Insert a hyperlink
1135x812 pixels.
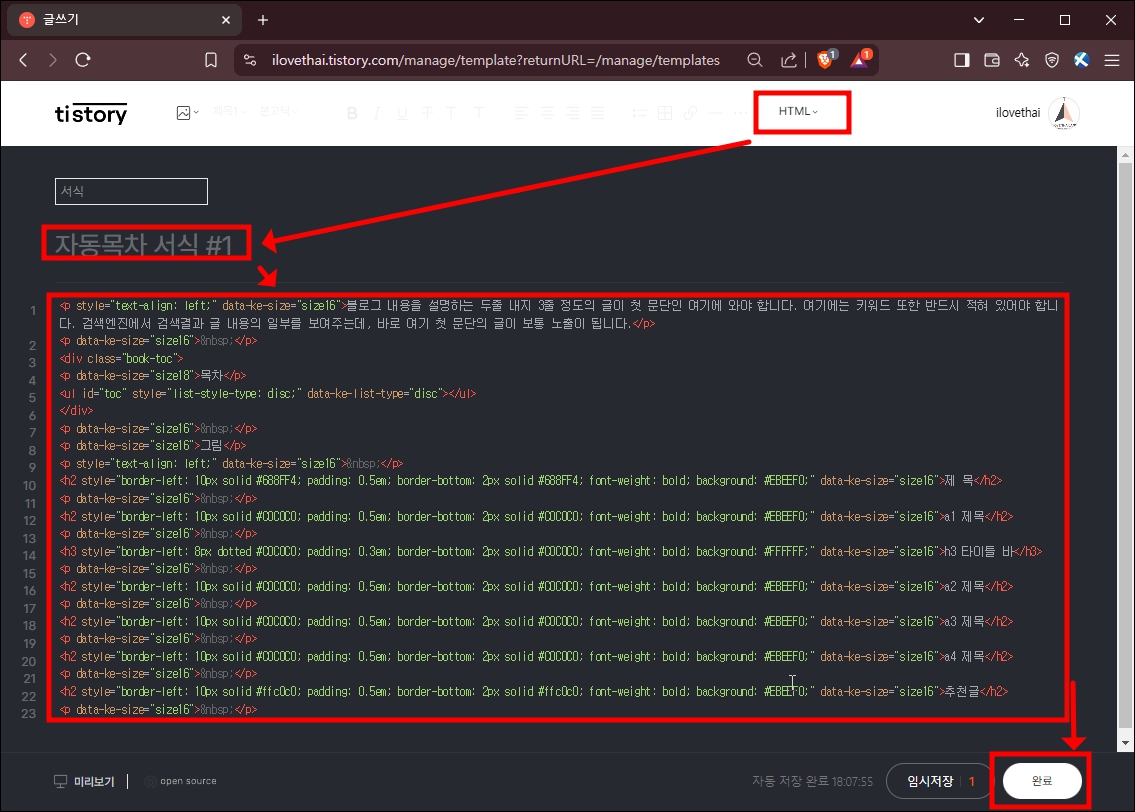click(691, 113)
